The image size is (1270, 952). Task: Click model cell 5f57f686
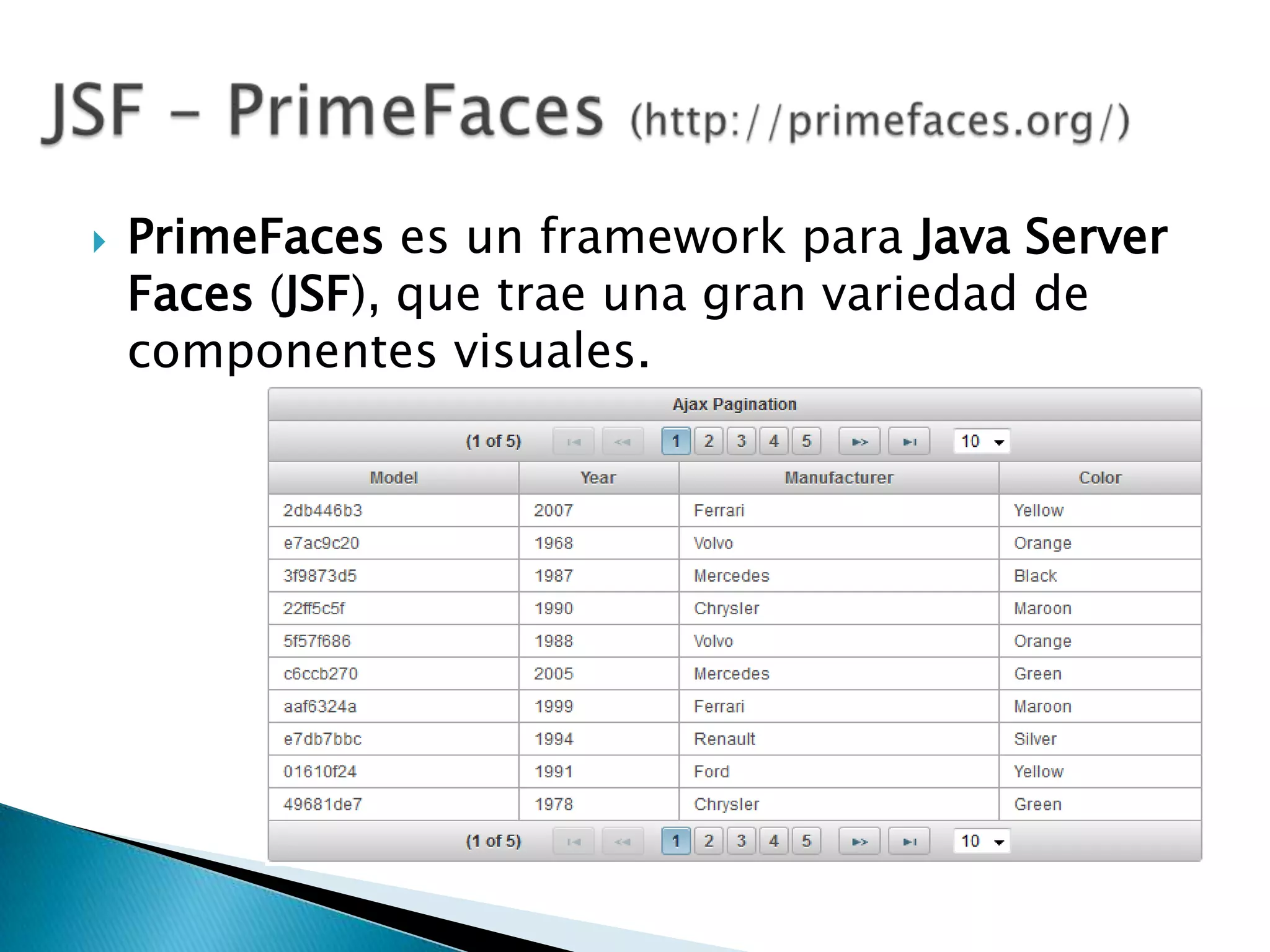(x=394, y=641)
